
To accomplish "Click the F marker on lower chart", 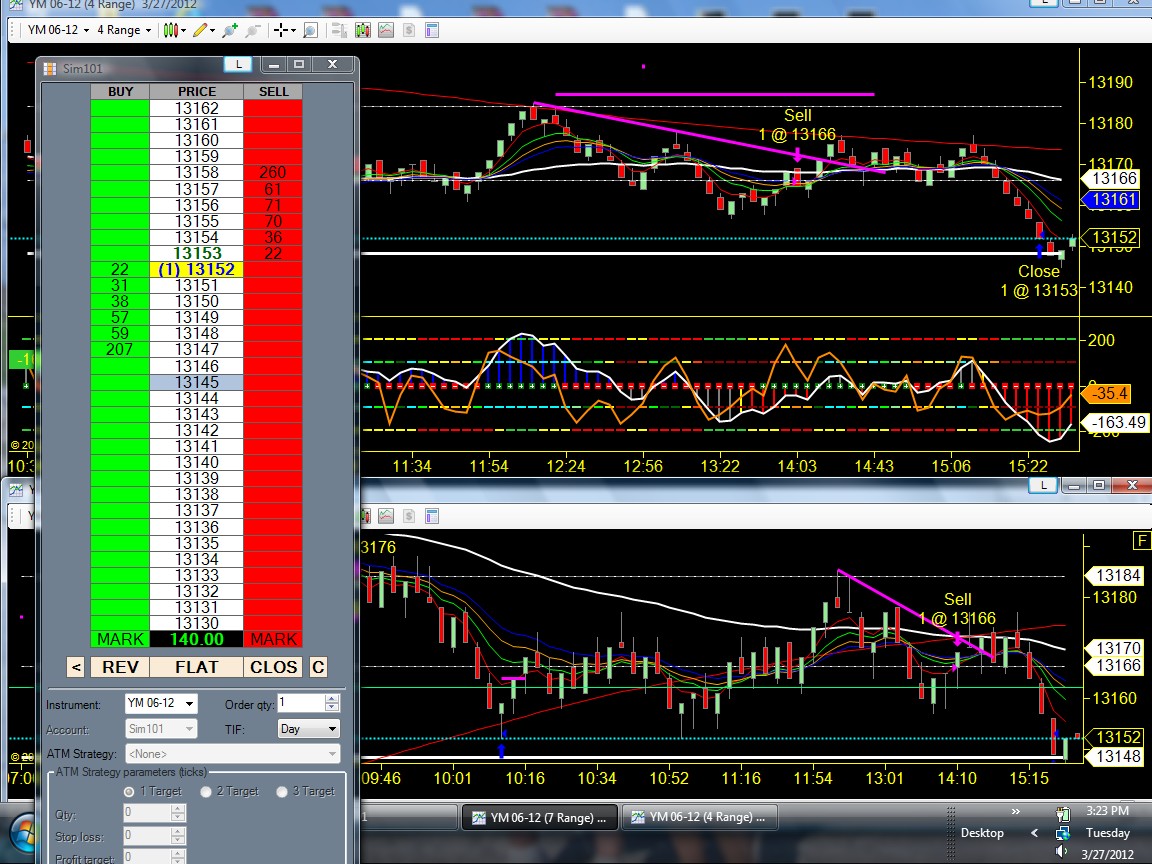I will click(x=1142, y=541).
